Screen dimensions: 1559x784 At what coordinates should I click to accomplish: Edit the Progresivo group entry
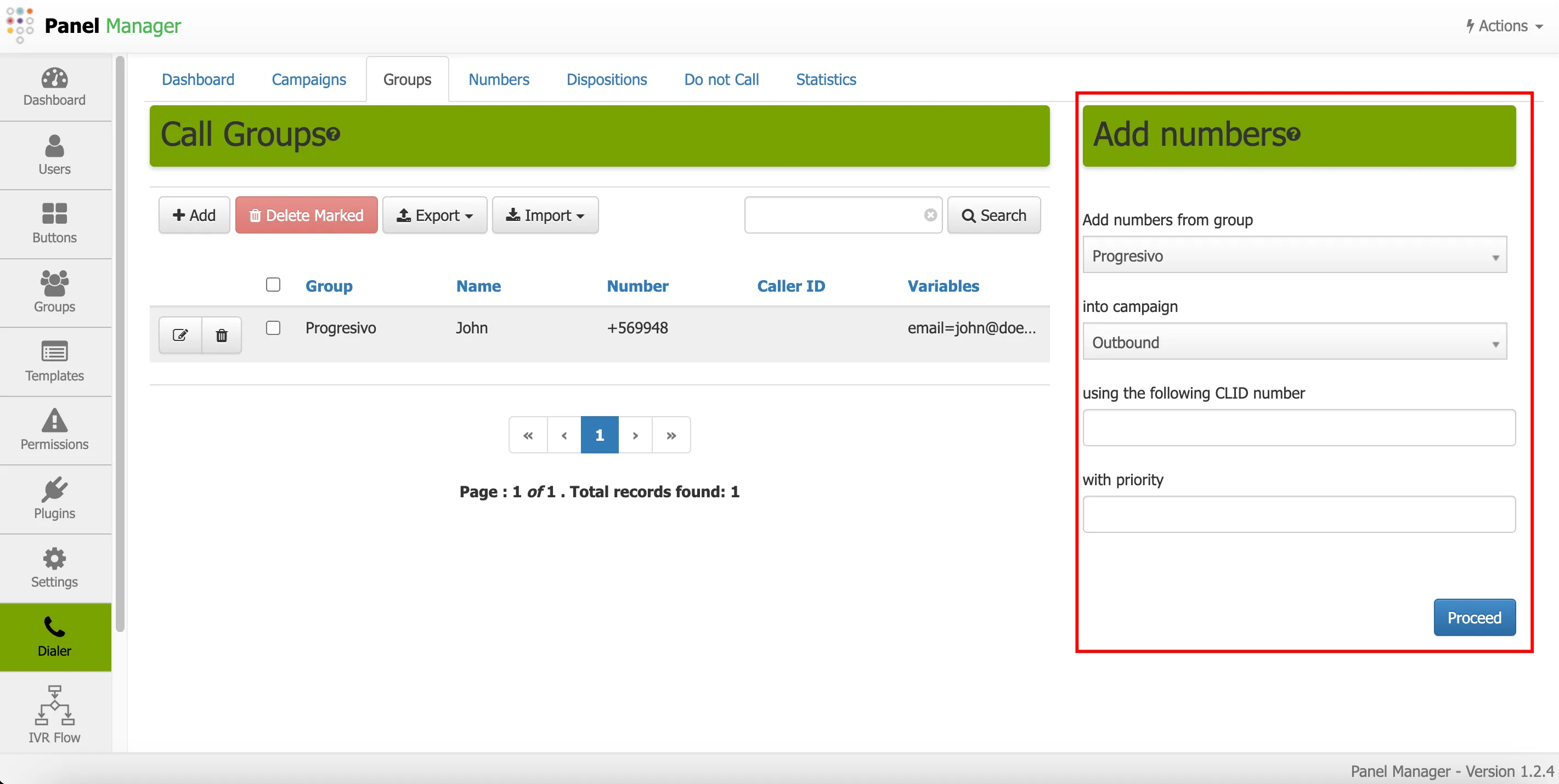click(x=180, y=334)
